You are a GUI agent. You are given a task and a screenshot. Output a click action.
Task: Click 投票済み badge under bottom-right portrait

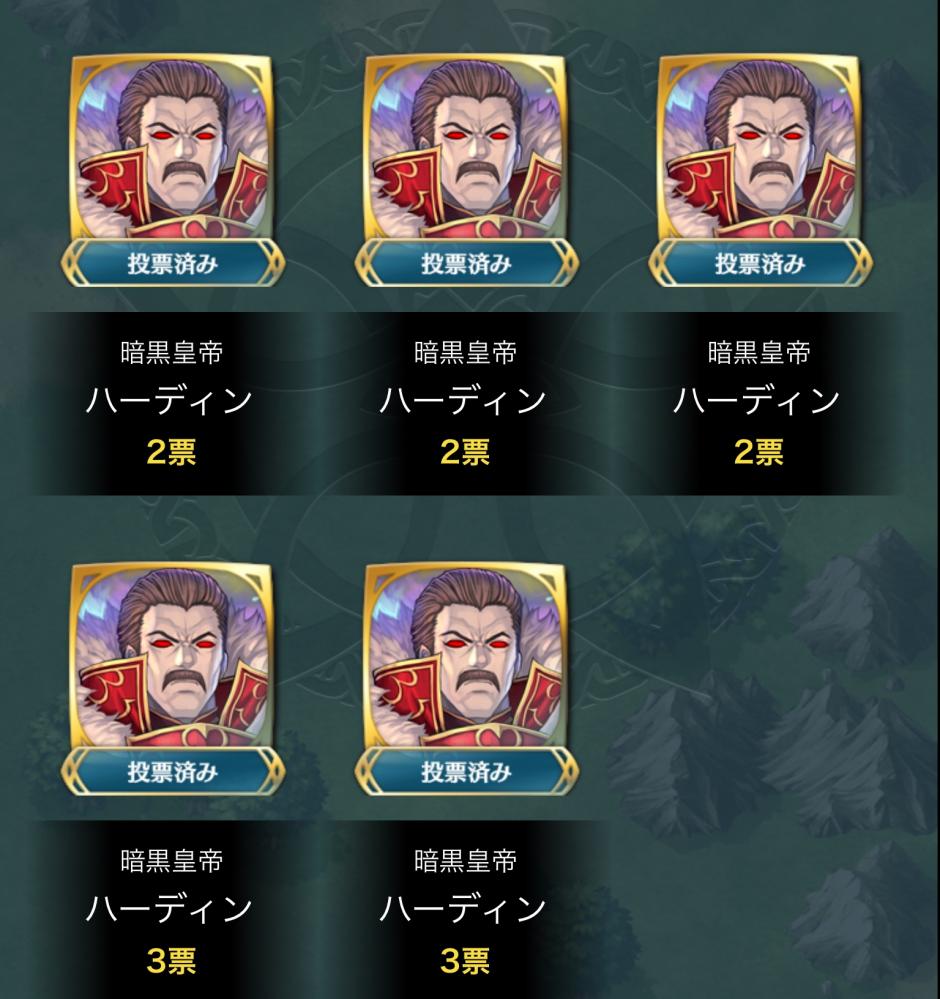(466, 772)
